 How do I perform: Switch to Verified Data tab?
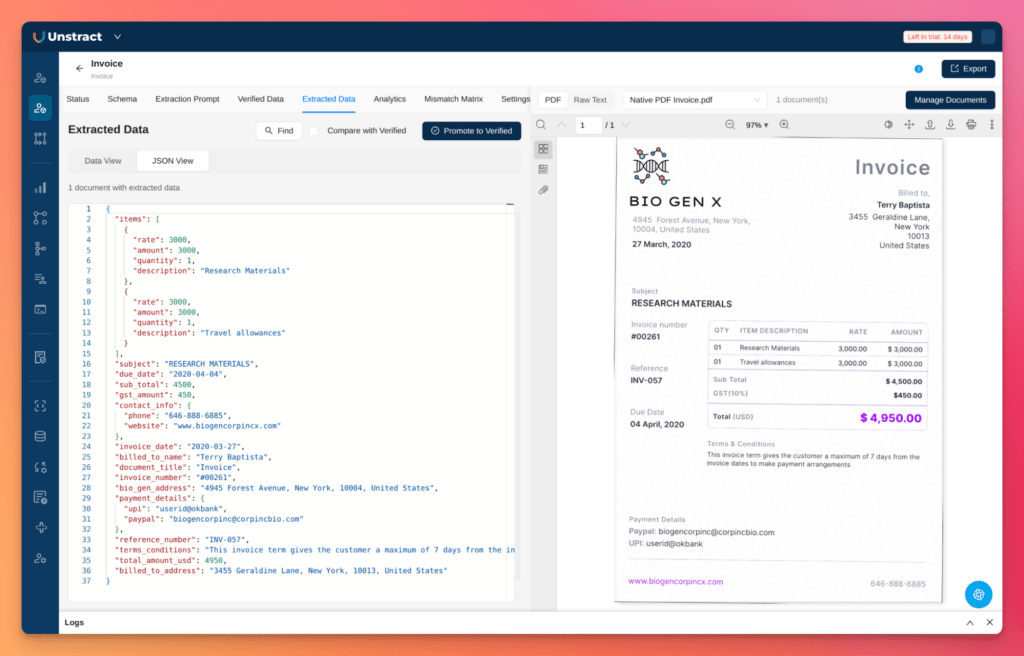261,99
